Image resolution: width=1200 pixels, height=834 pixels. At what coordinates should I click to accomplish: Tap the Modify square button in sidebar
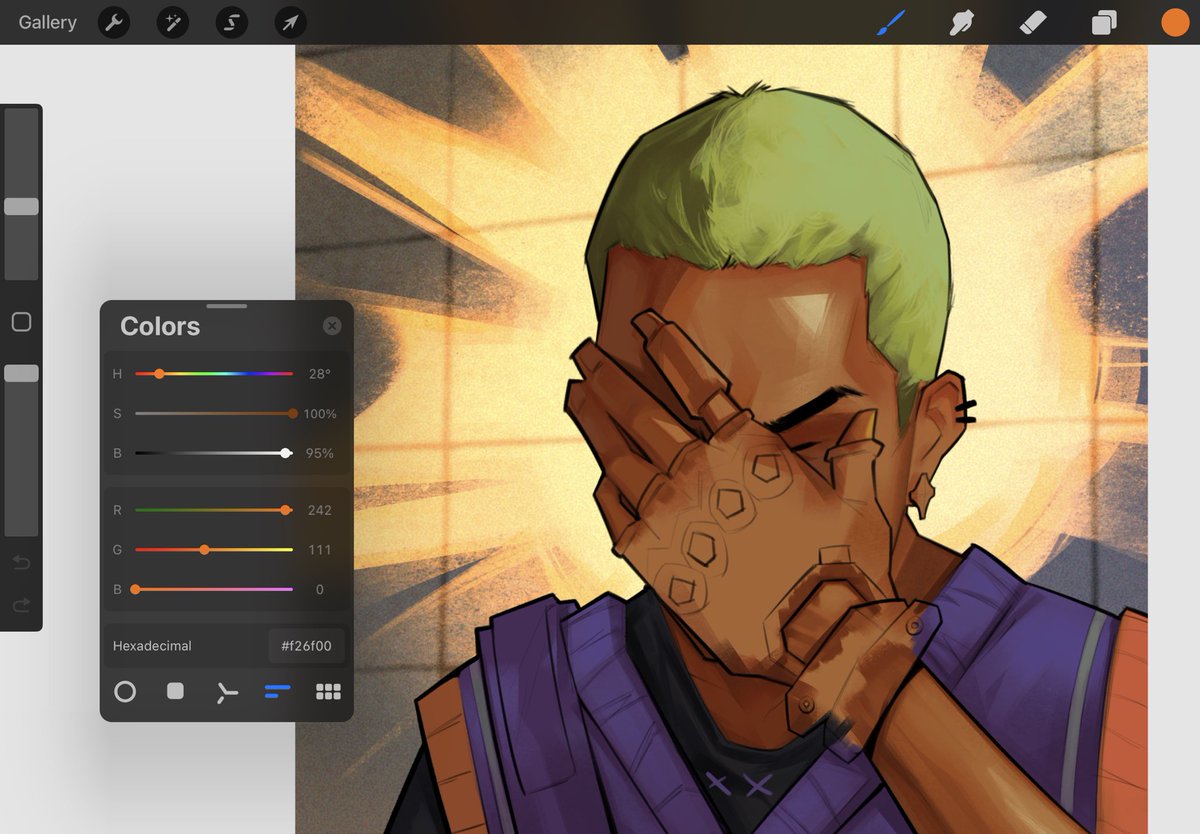click(21, 322)
